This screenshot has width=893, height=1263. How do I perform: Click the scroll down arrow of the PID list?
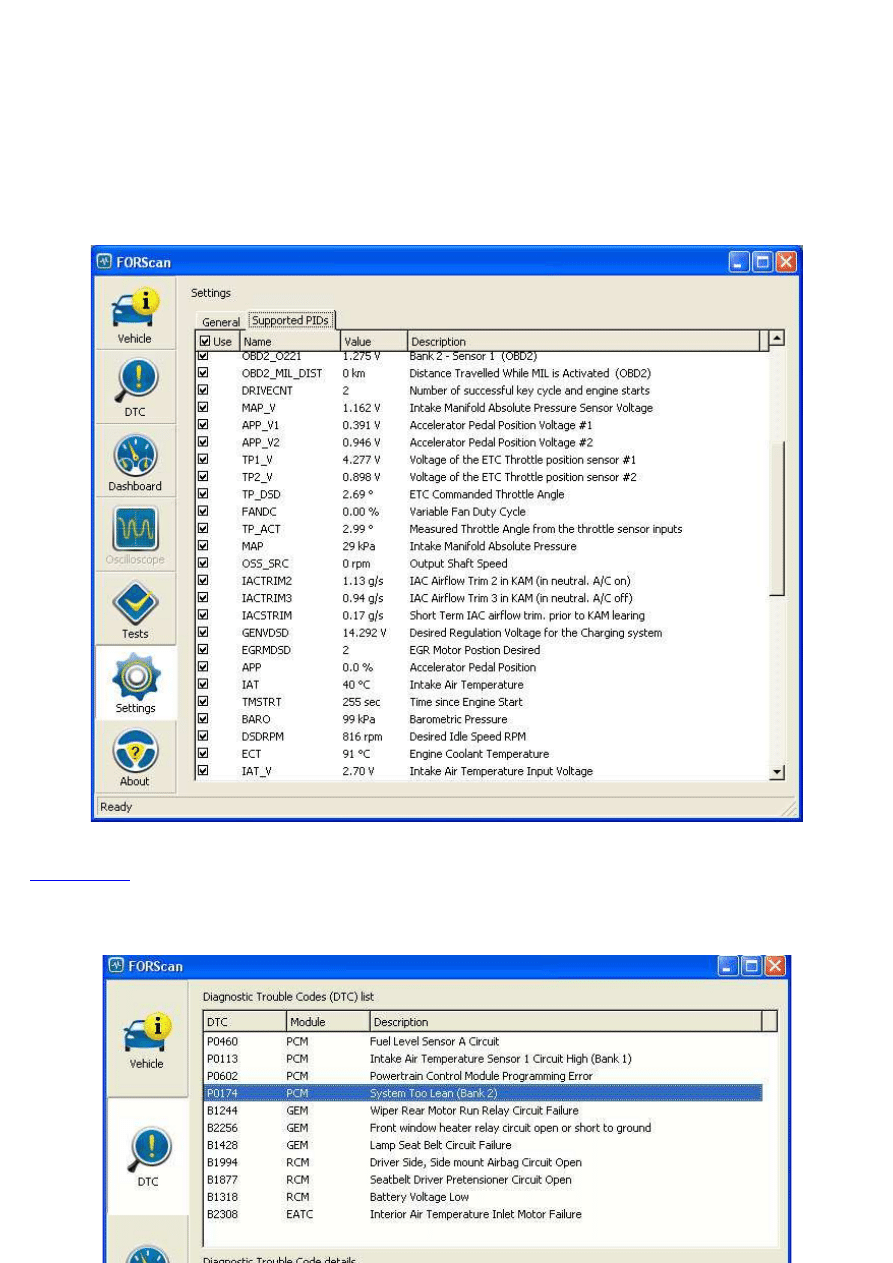pyautogui.click(x=777, y=772)
